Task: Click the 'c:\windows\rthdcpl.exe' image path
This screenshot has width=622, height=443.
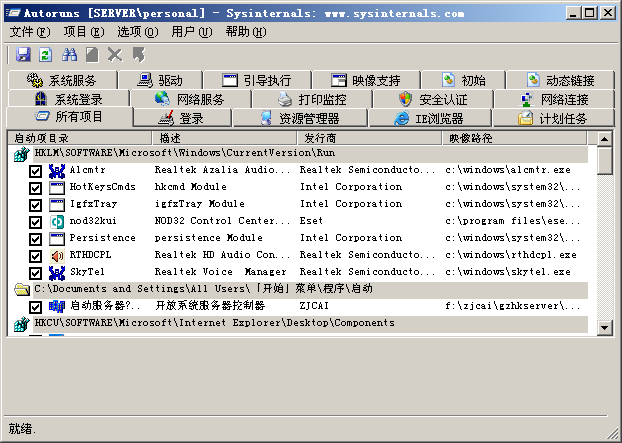Action: pos(511,255)
